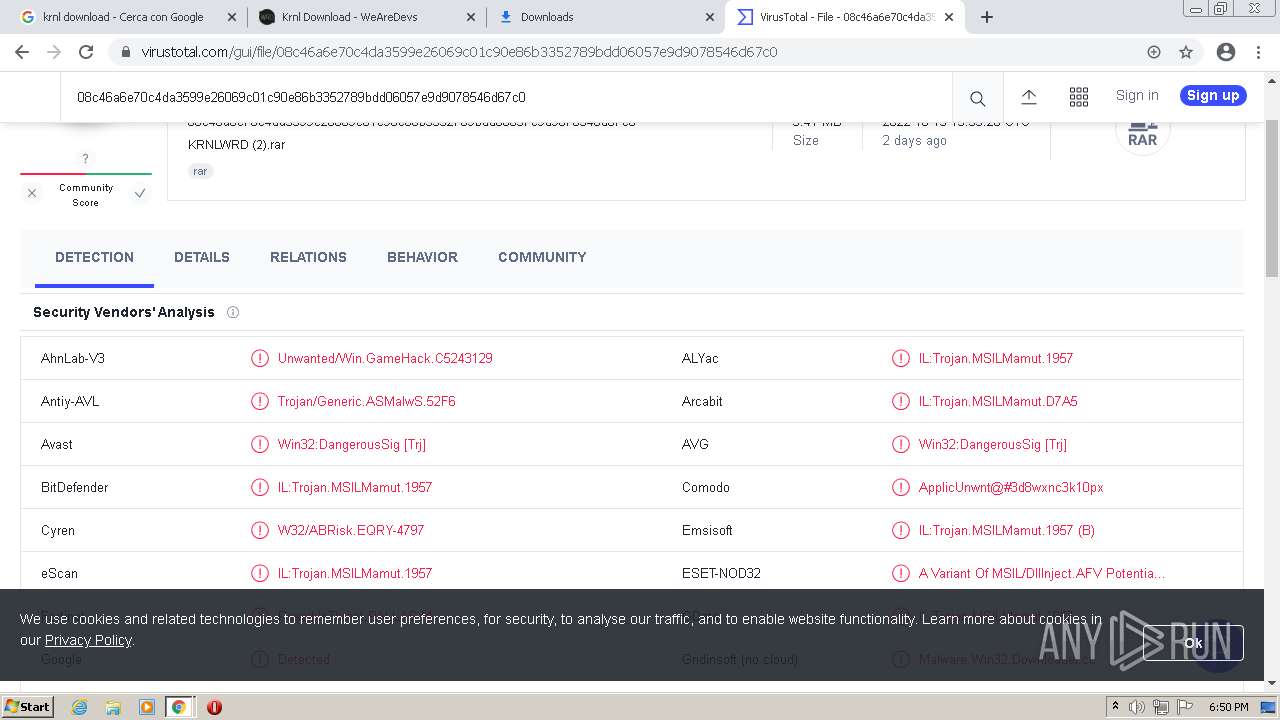Open a new browser tab
The height and width of the screenshot is (720, 1280).
[x=987, y=17]
